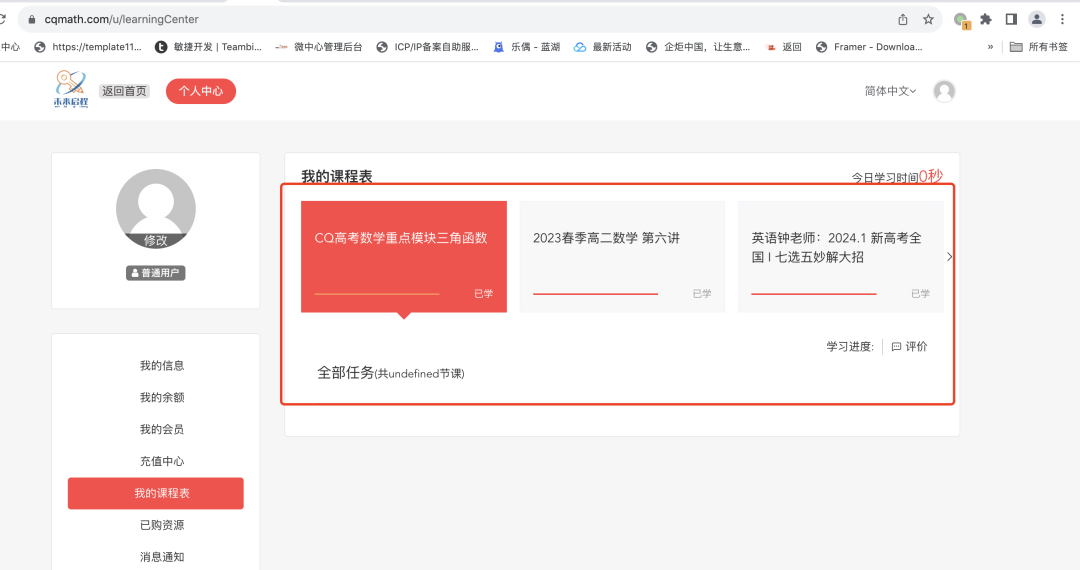Viewport: 1080px width, 570px height.
Task: Open the 简体中文 language dropdown
Action: (x=891, y=91)
